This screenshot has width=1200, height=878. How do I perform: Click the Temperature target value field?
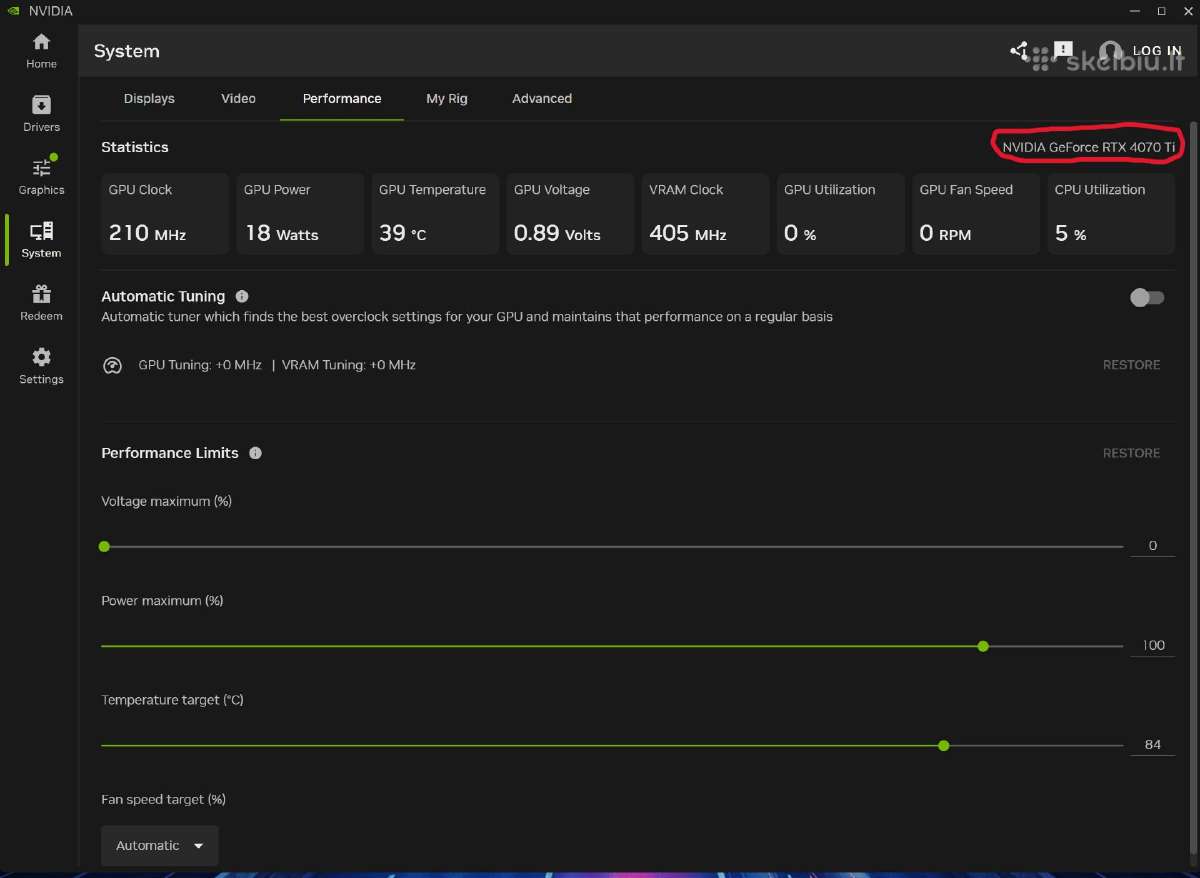tap(1153, 745)
